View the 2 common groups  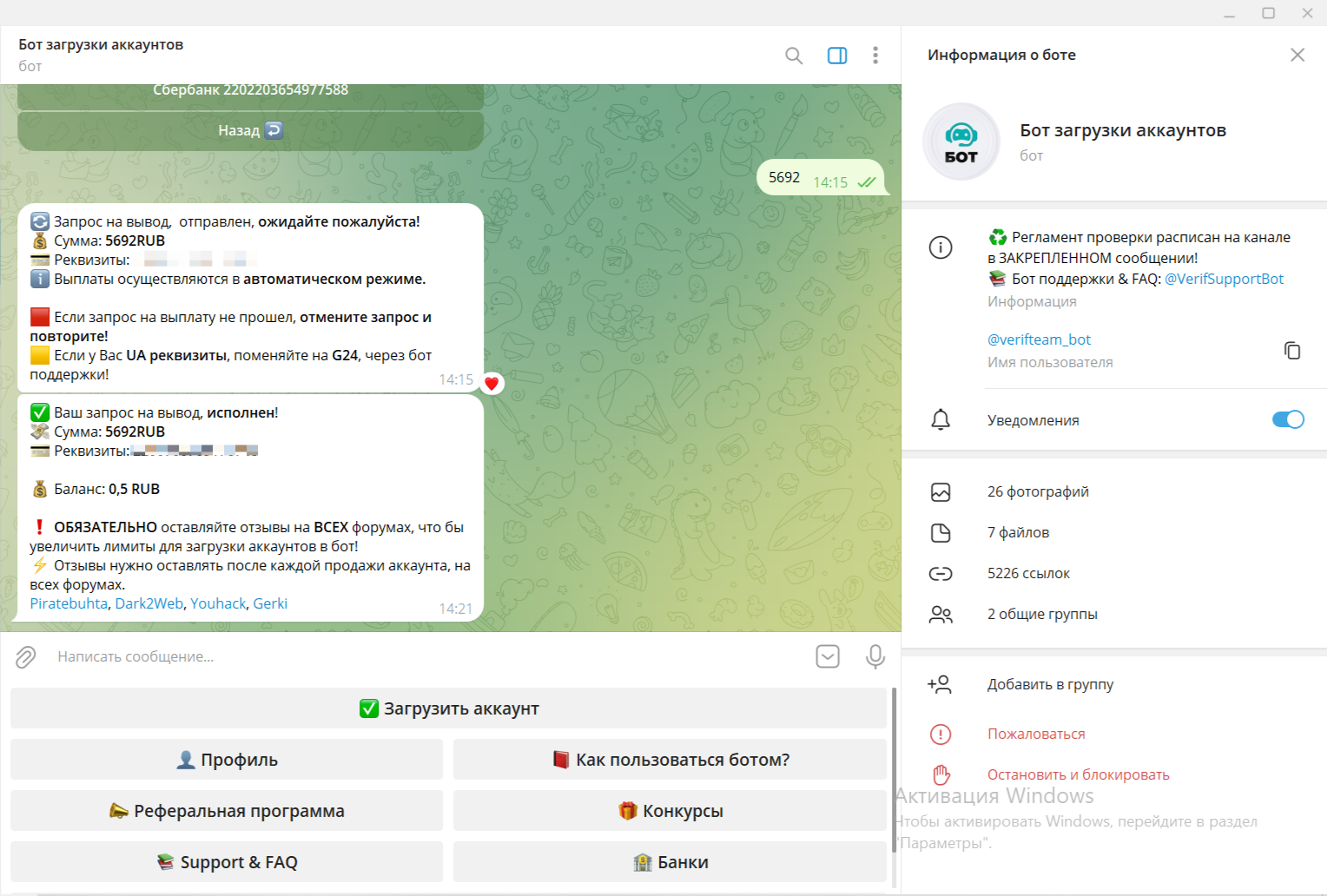point(1042,615)
